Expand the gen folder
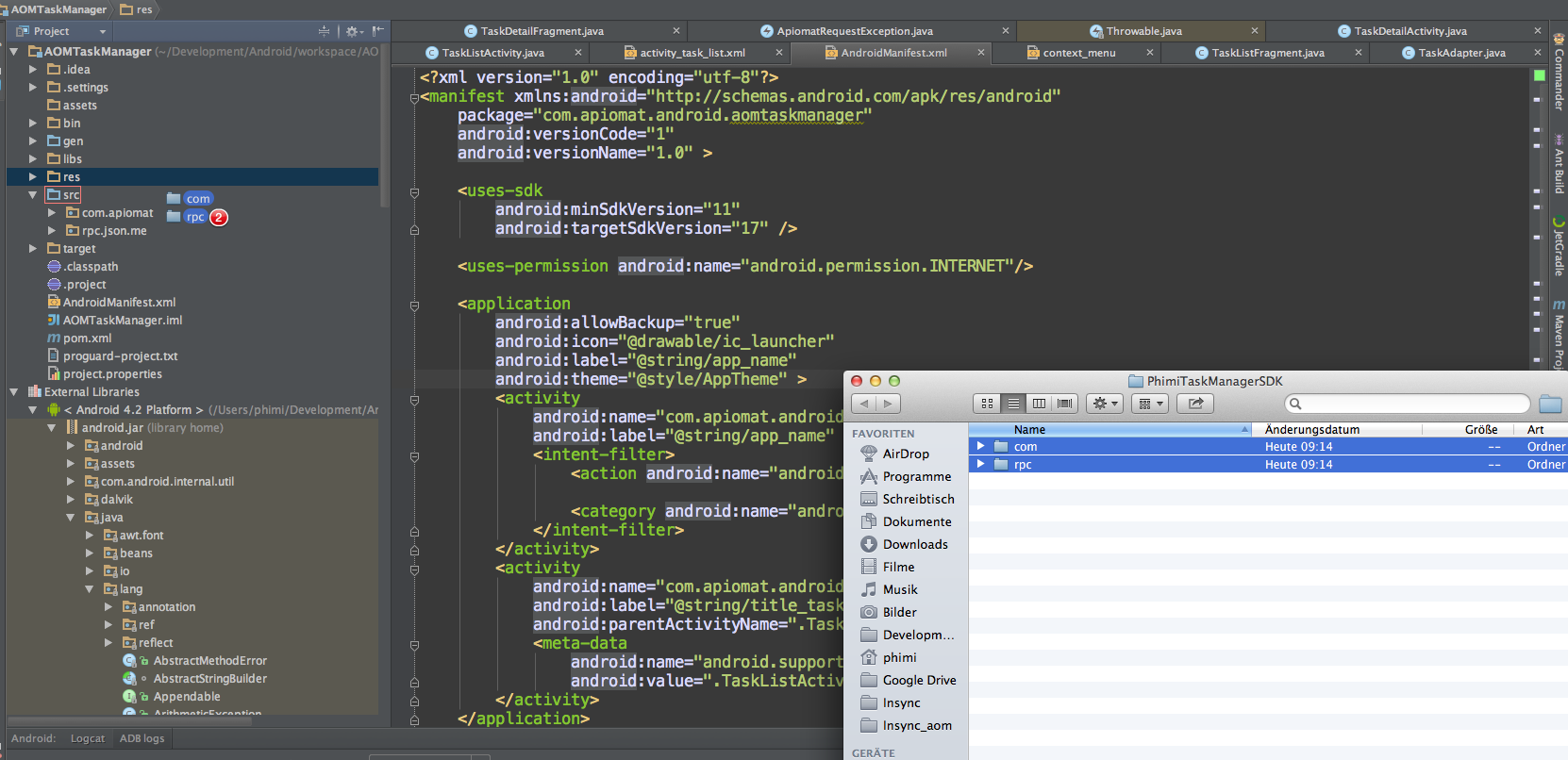The image size is (1568, 760). [x=33, y=141]
